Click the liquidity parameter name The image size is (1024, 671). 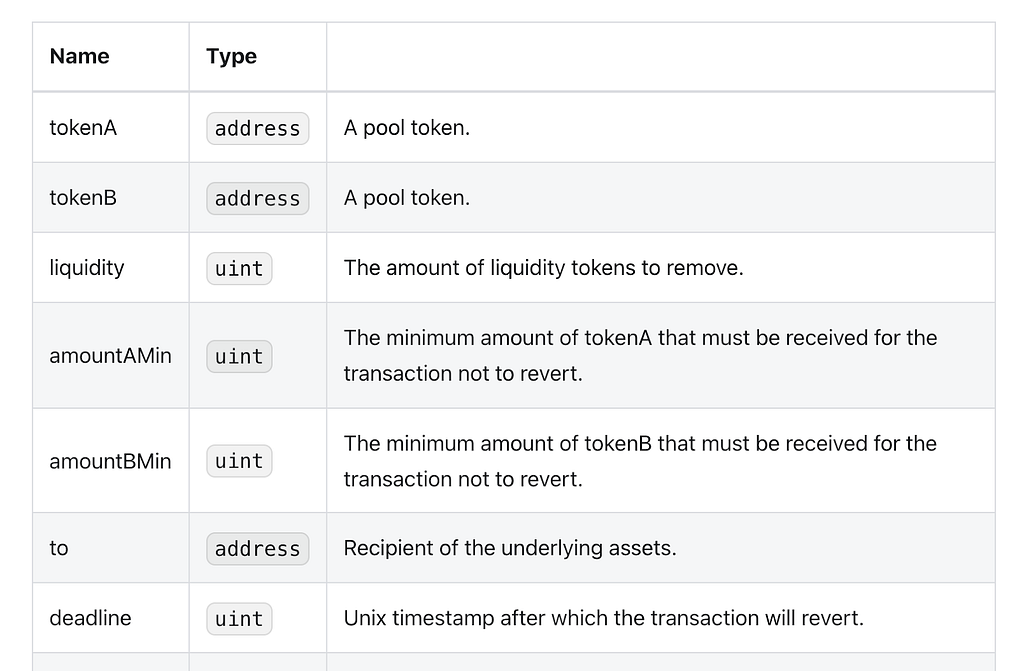[x=87, y=268]
